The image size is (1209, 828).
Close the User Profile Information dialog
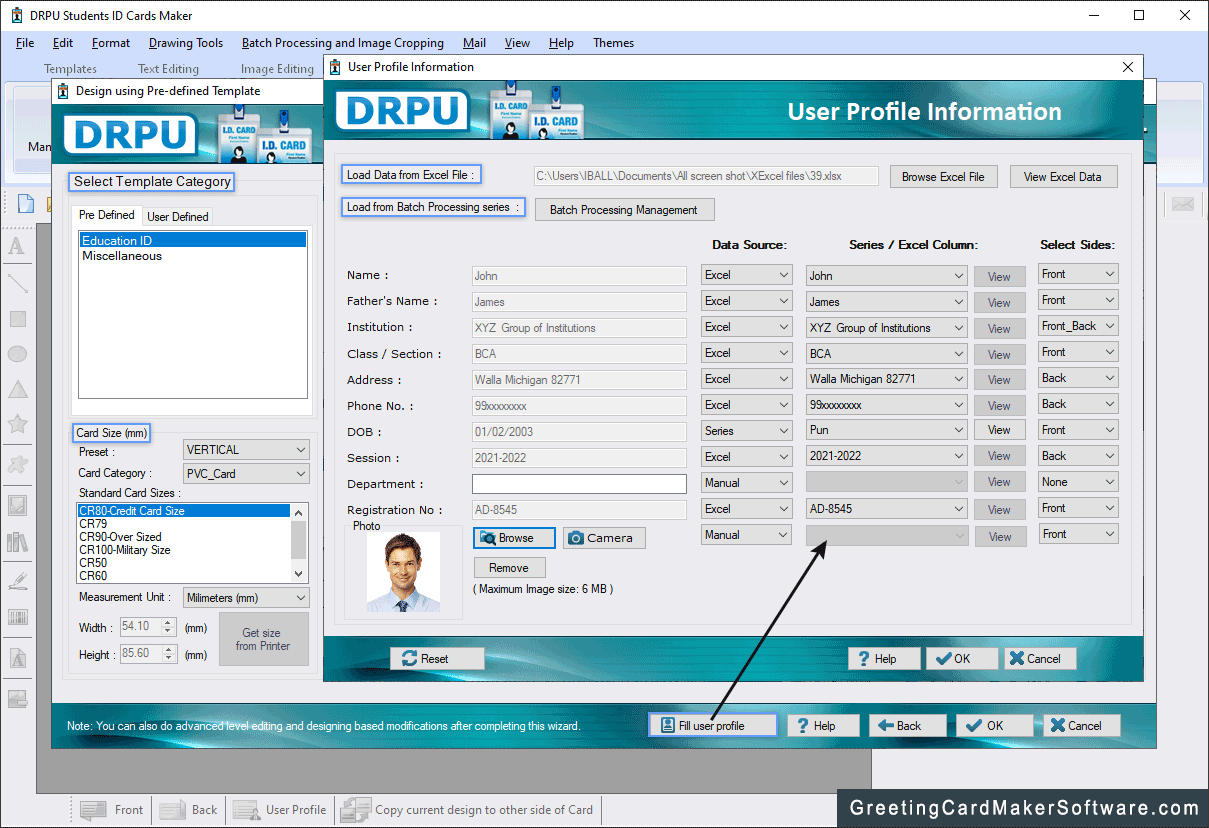click(x=1128, y=67)
